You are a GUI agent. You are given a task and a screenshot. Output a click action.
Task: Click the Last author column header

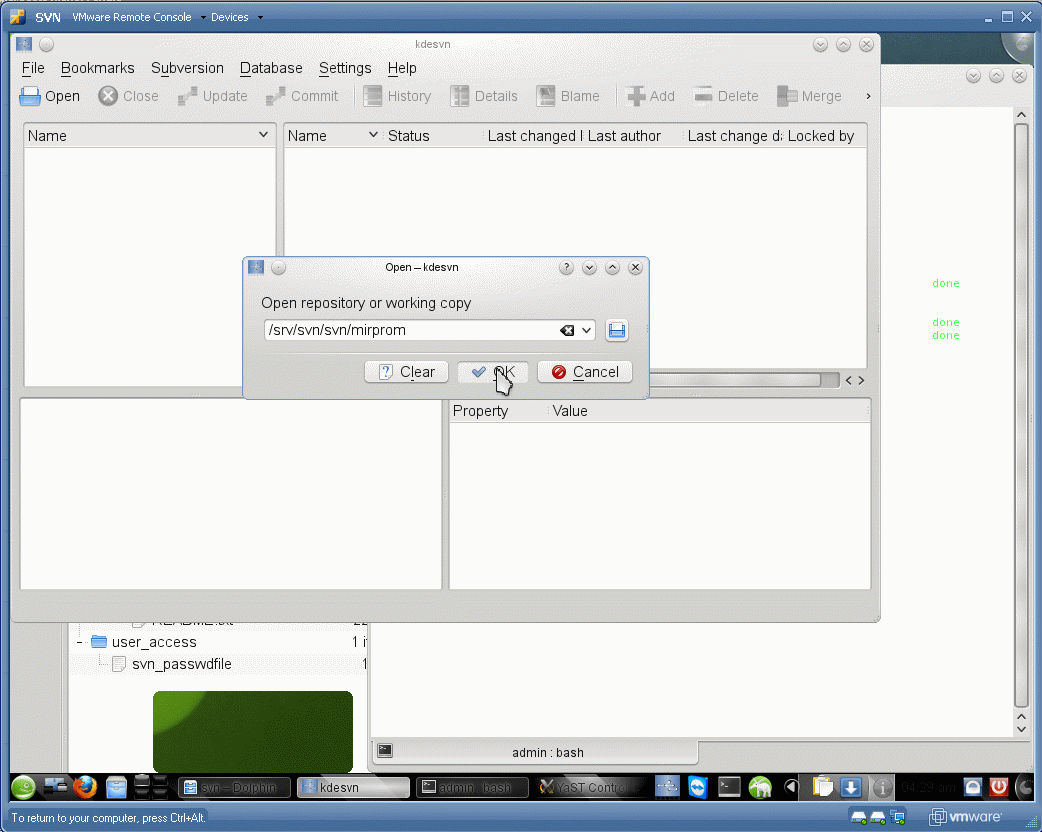(x=624, y=136)
